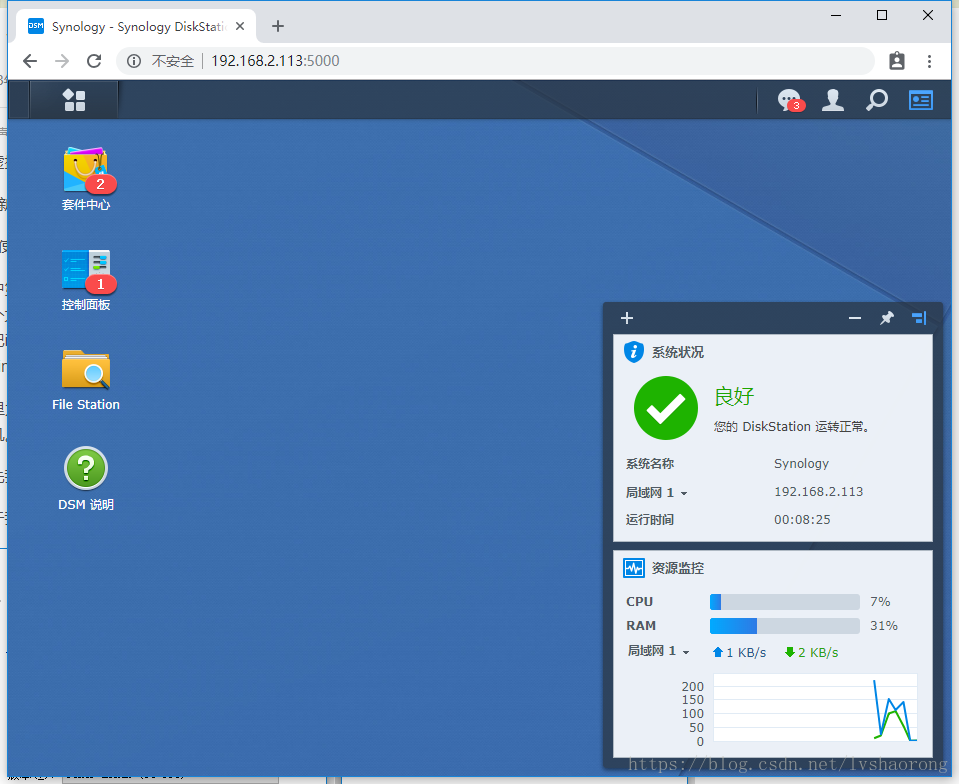This screenshot has height=784, width=959.
Task: Click the CPU usage bar
Action: click(x=785, y=602)
